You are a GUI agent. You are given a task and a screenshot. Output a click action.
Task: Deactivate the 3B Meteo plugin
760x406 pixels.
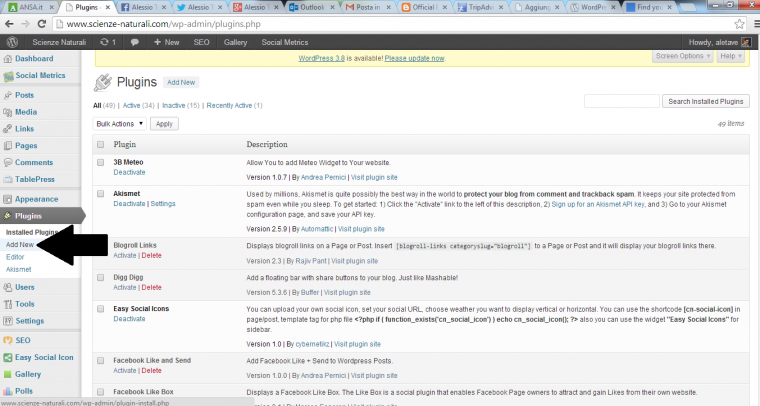(129, 172)
